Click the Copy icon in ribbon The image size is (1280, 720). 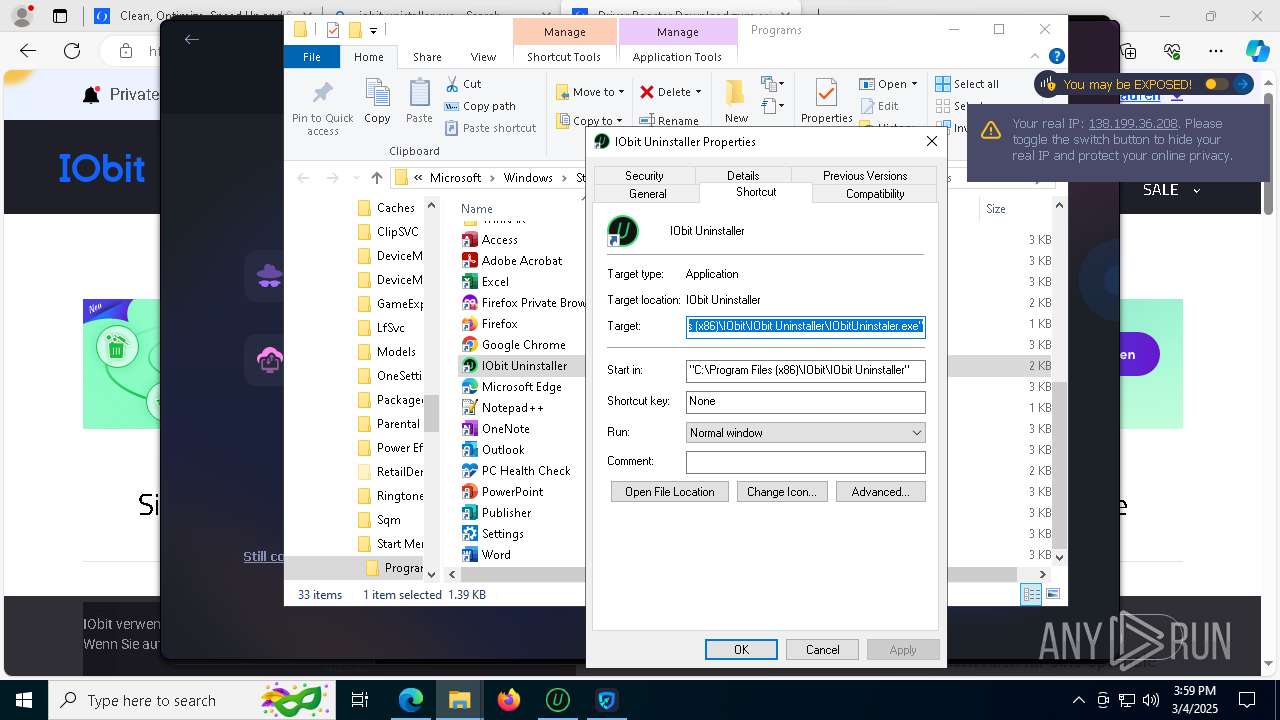pos(377,94)
